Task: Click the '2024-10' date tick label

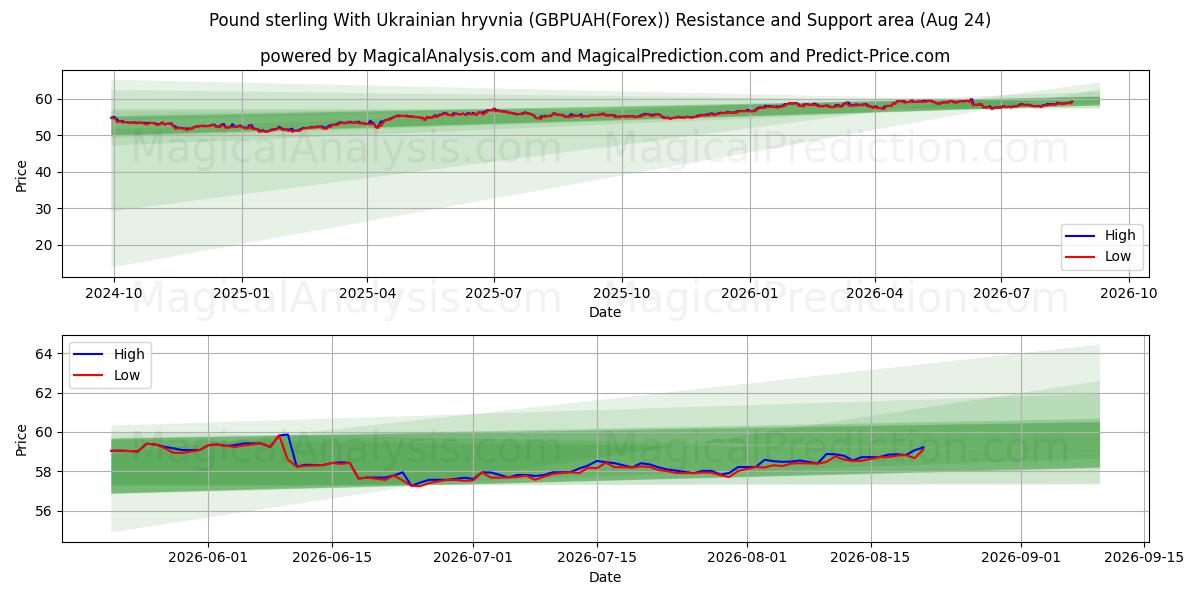Action: (x=114, y=295)
